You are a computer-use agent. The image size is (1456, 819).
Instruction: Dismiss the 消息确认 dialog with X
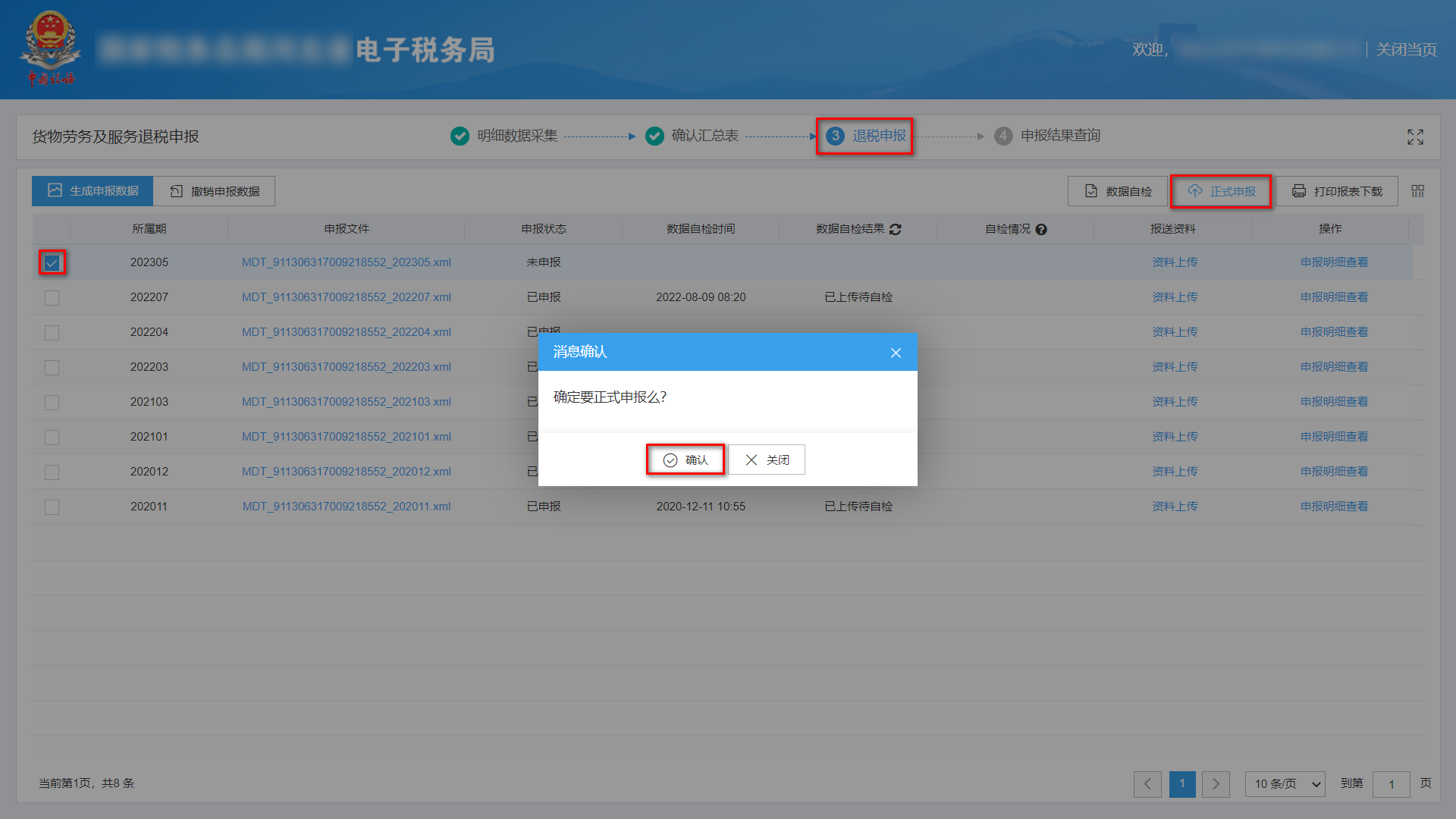896,353
